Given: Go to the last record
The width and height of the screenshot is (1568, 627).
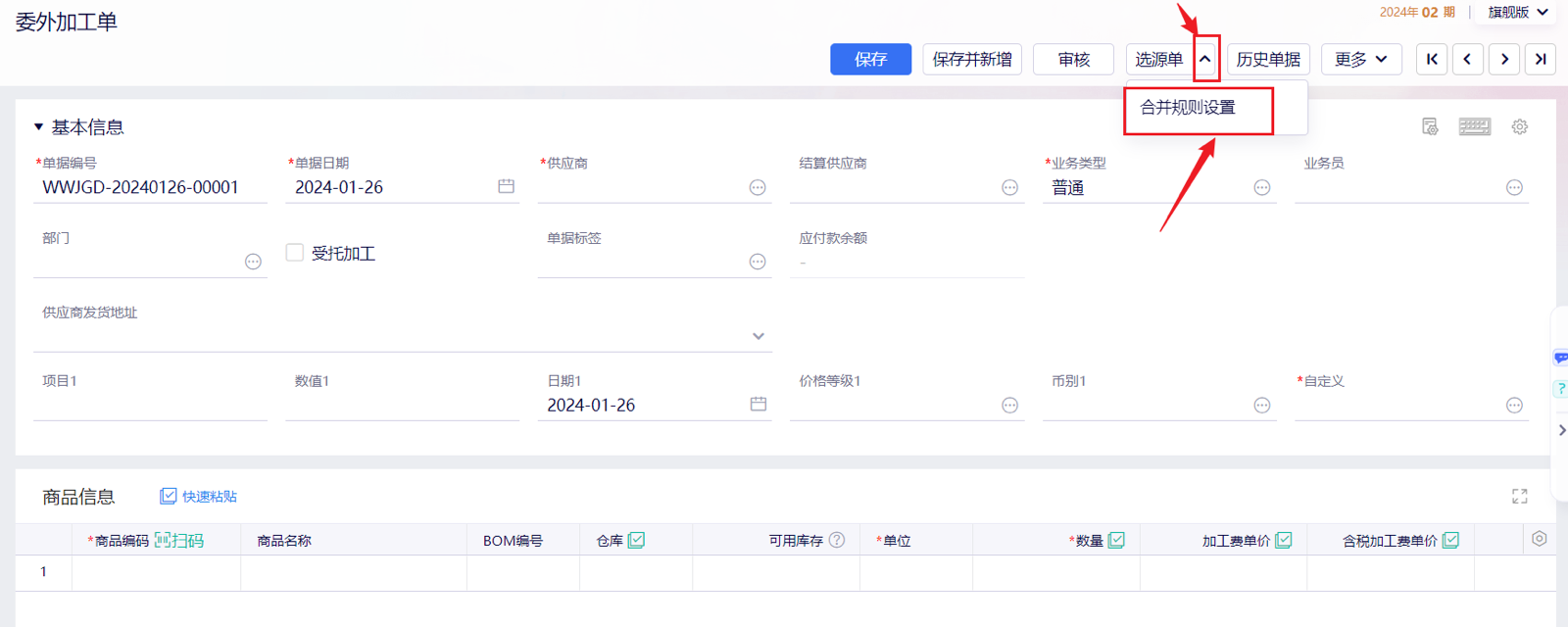Looking at the screenshot, I should (x=1541, y=59).
